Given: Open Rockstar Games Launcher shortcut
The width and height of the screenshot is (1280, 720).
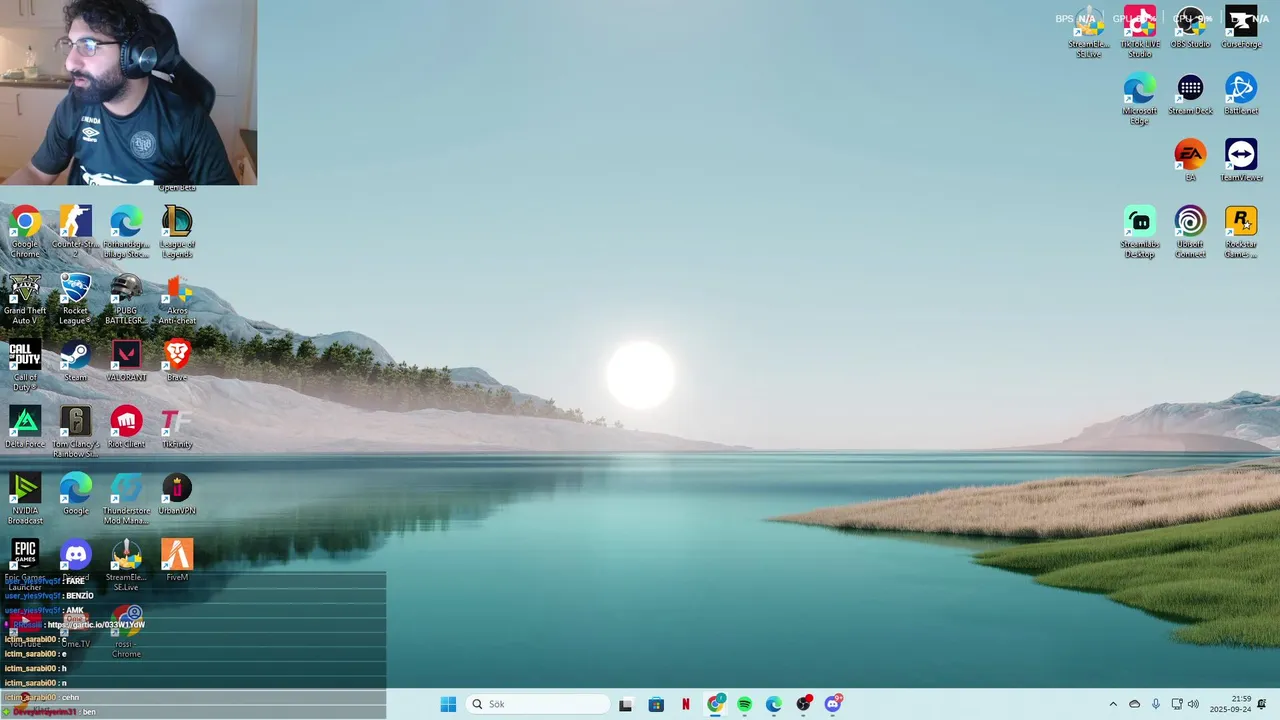Looking at the screenshot, I should tap(1241, 232).
